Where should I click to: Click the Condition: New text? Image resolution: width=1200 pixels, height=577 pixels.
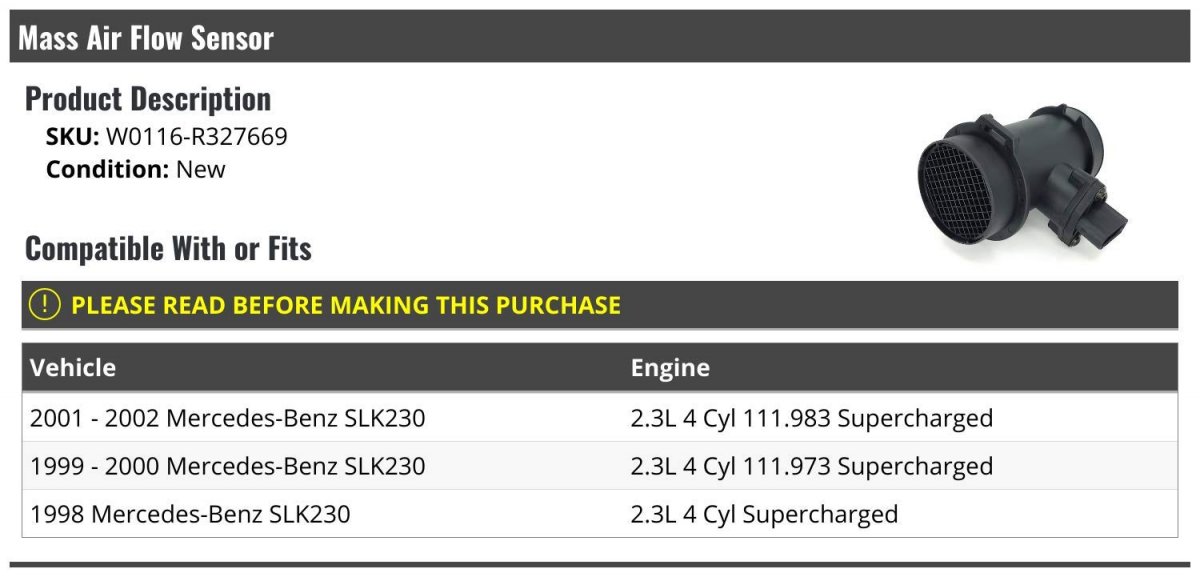[x=136, y=169]
